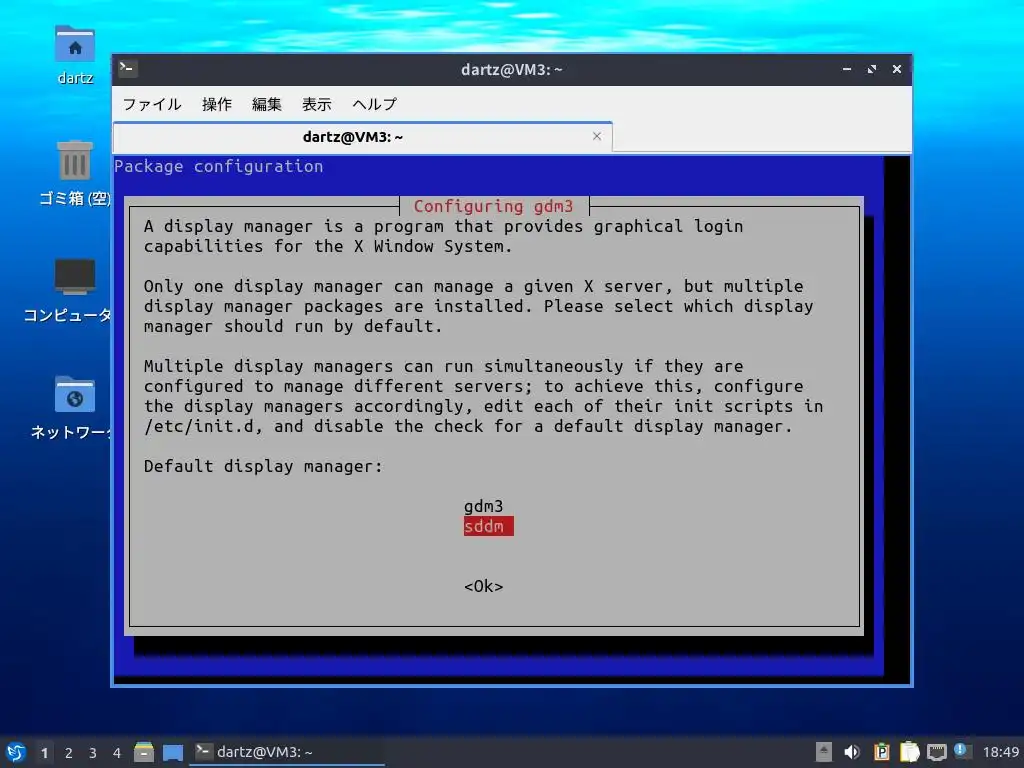Click the P package tray icon

pyautogui.click(x=882, y=752)
